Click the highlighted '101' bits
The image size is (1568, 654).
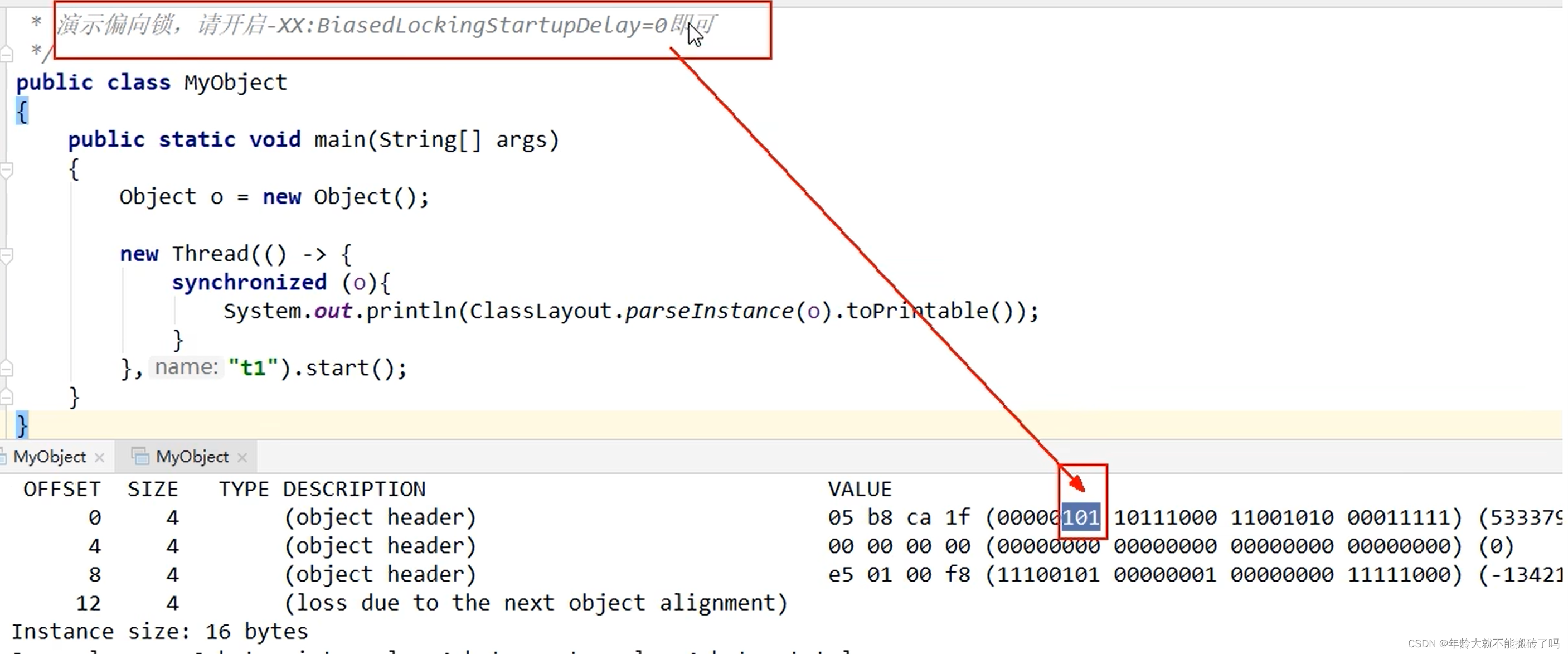1081,517
